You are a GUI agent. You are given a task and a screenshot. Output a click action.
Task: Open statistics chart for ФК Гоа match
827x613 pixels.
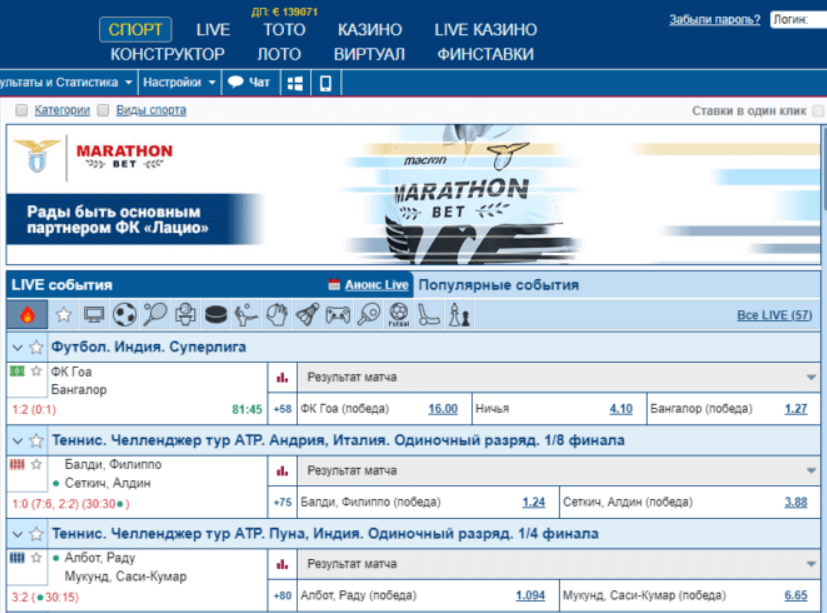click(283, 378)
